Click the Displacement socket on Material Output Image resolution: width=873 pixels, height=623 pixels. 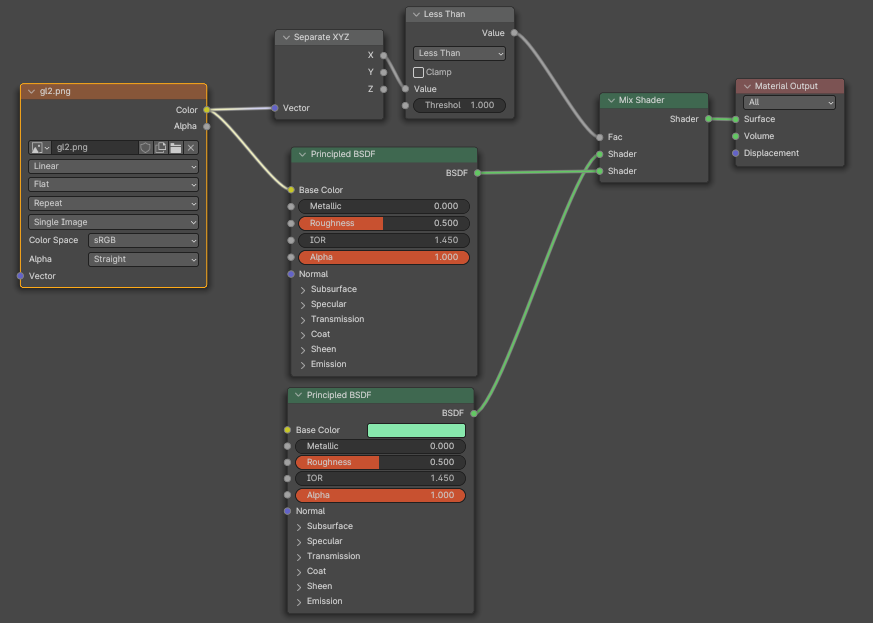pyautogui.click(x=735, y=153)
